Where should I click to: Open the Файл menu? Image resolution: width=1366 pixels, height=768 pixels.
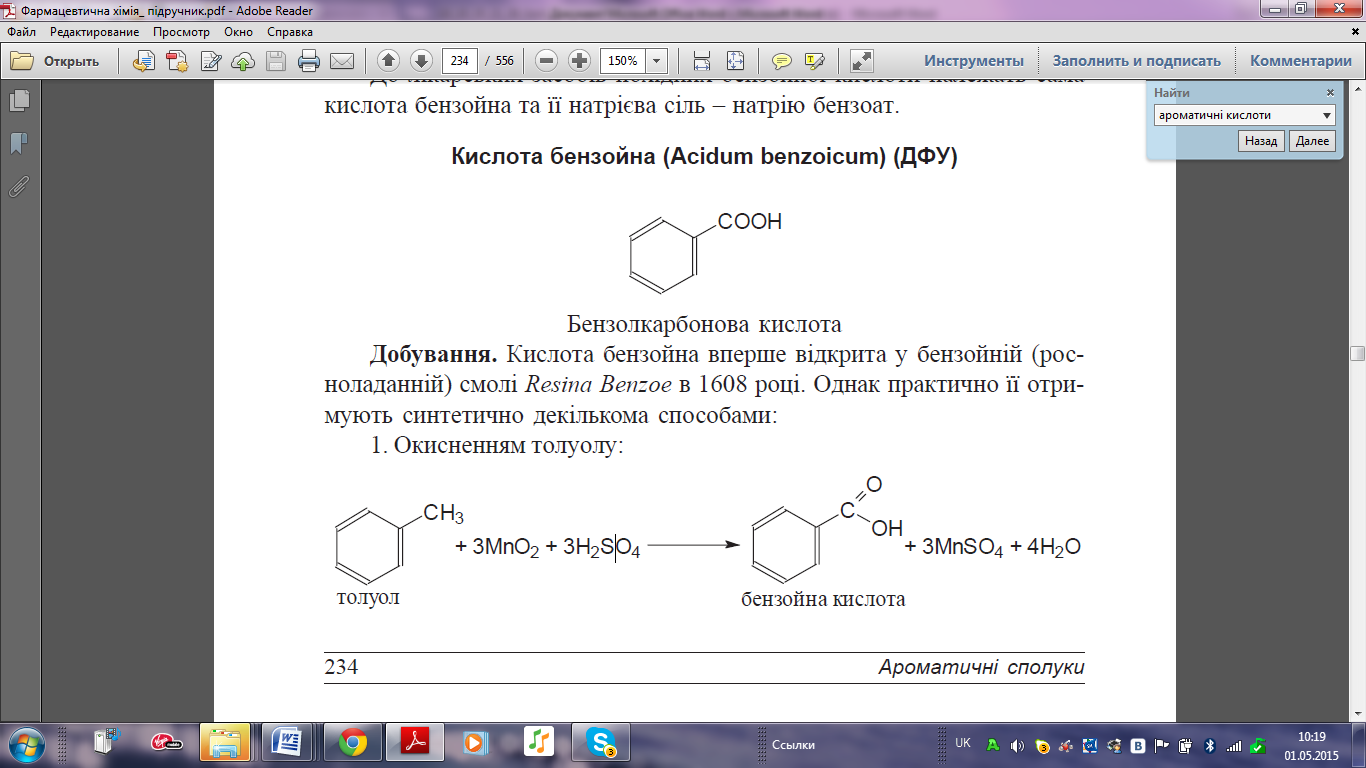(21, 32)
